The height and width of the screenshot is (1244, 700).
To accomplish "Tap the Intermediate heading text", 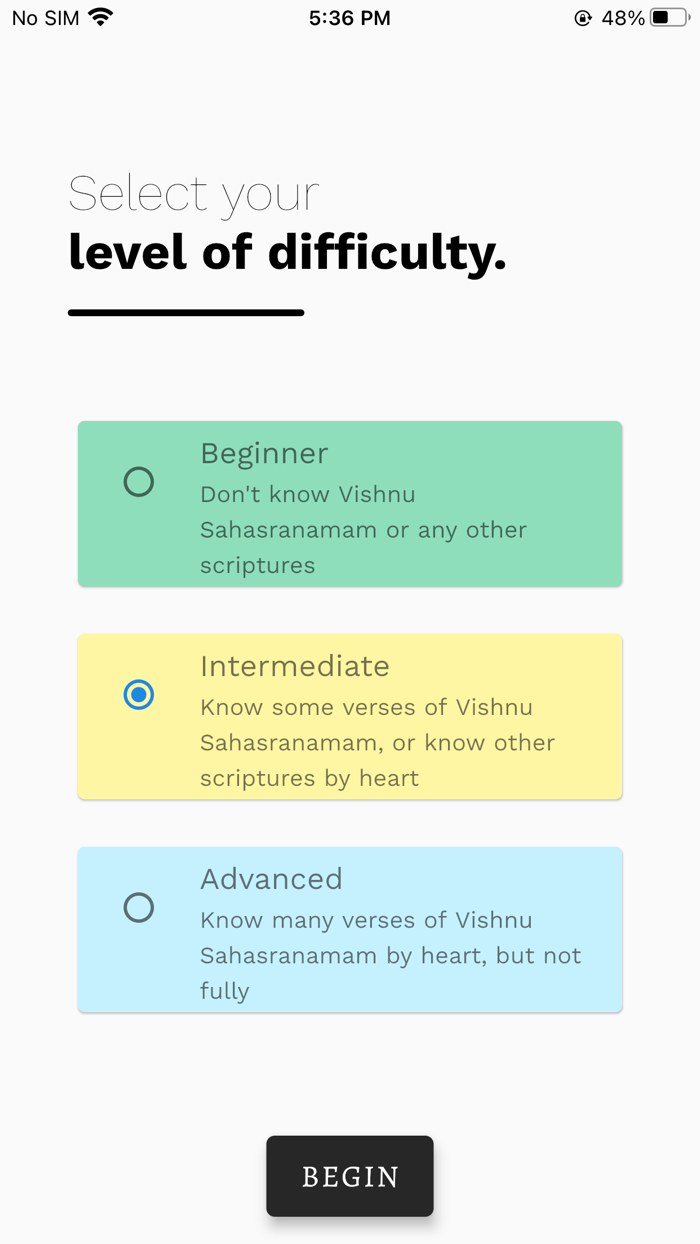I will click(294, 666).
